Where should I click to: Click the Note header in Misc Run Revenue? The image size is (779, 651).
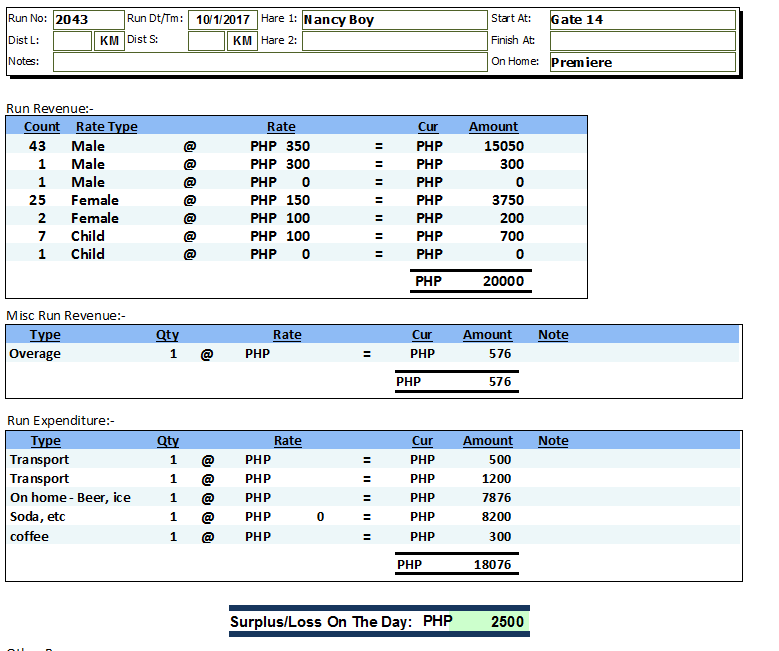coord(552,335)
